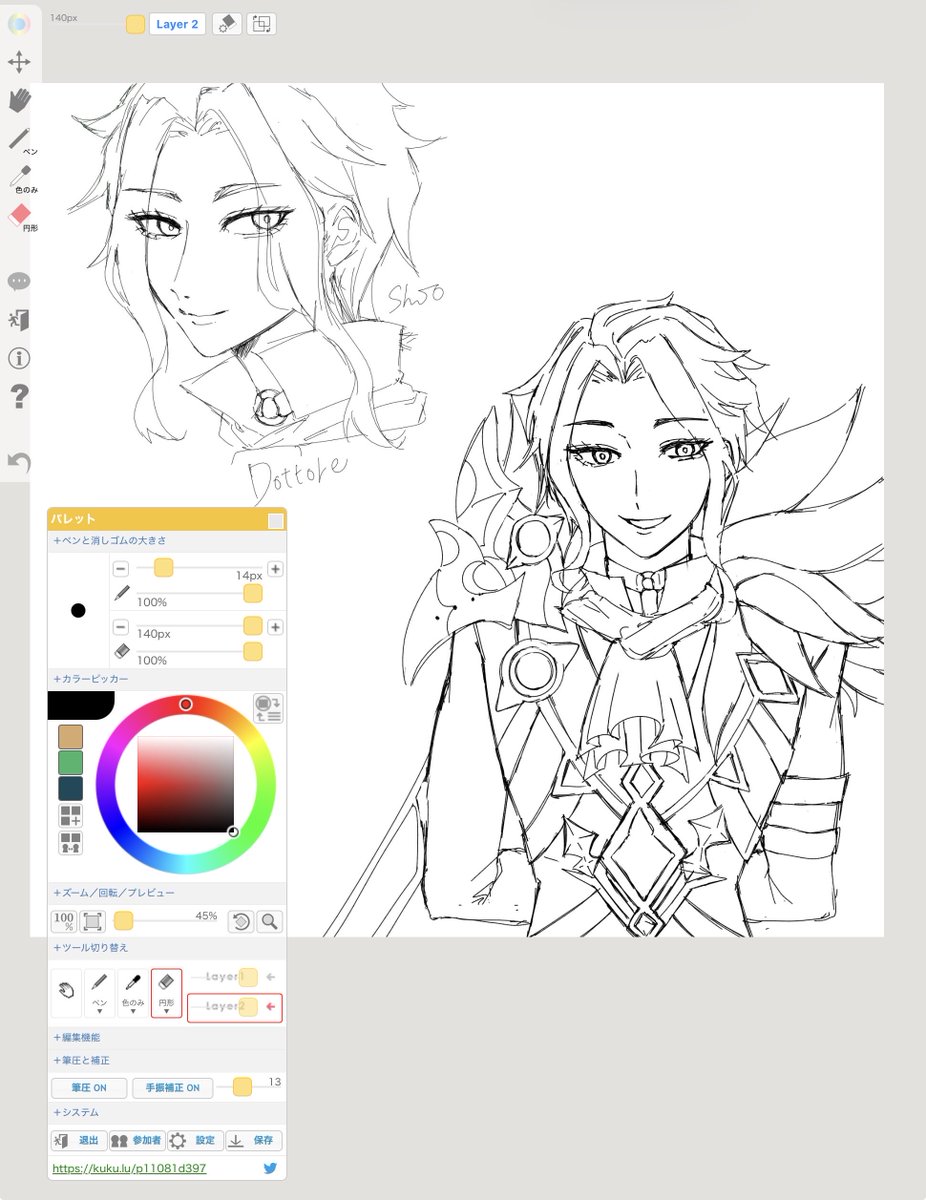Click the current black color preview
926x1200 pixels.
[x=80, y=704]
